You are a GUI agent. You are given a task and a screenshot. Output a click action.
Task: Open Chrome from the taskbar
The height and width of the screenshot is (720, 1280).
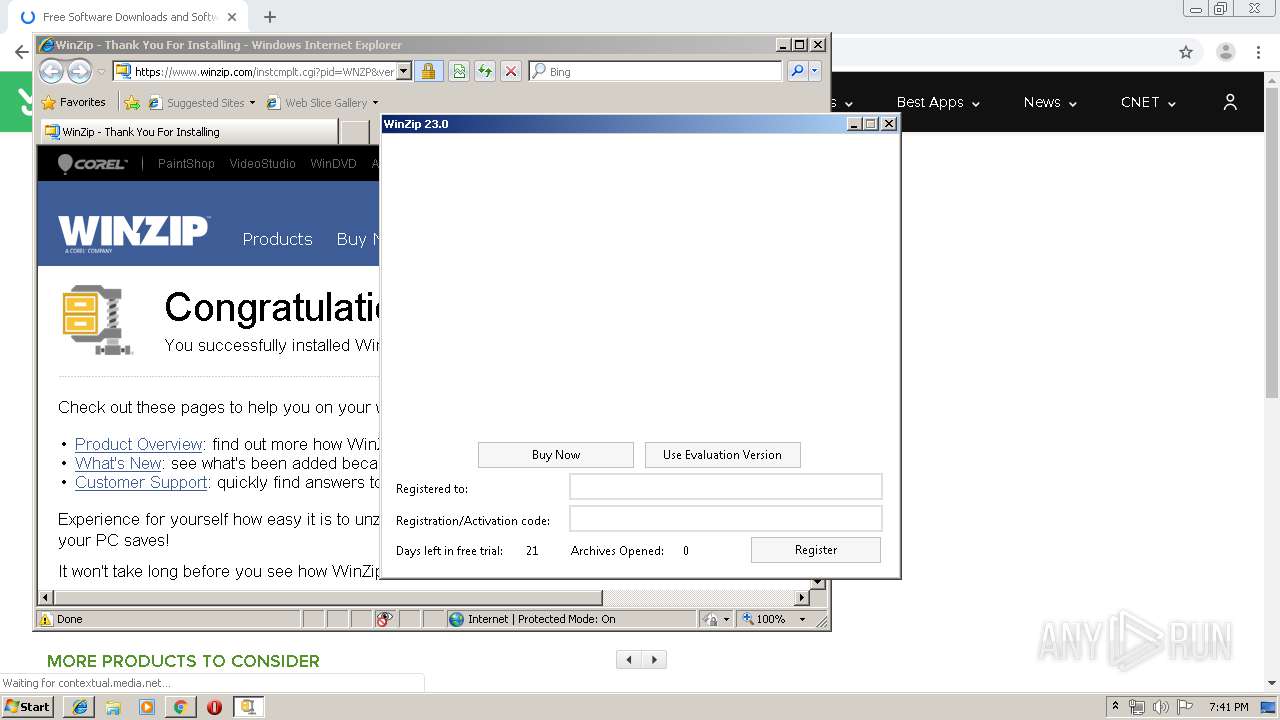(180, 707)
